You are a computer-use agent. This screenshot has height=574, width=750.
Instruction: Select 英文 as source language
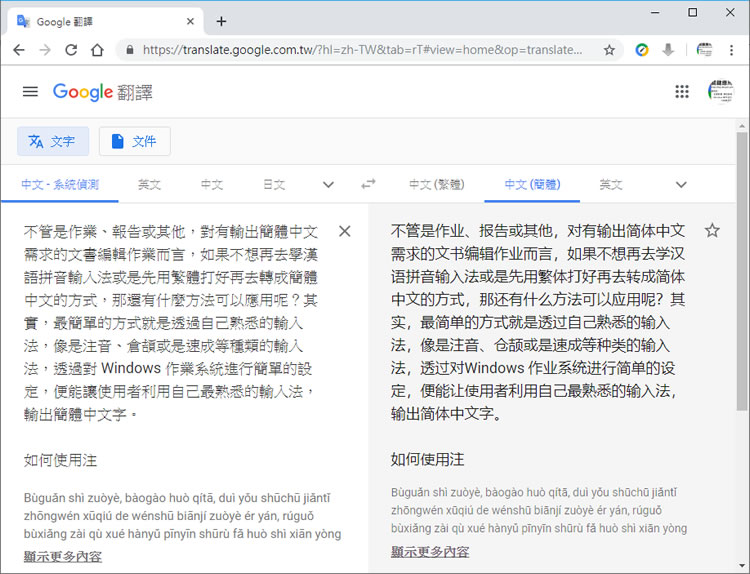149,185
